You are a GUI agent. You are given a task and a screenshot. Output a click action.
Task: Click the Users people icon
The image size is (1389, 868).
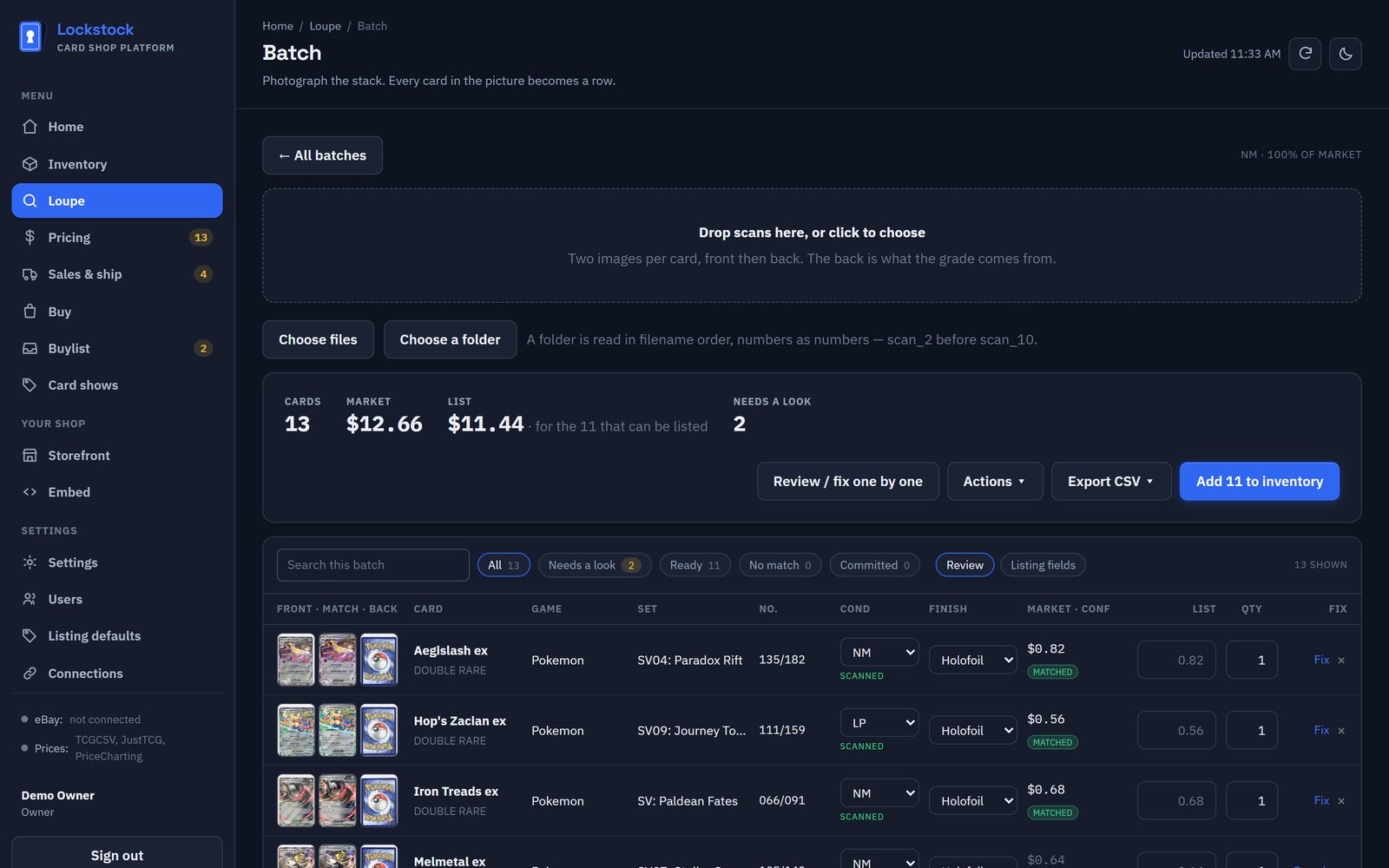point(30,599)
